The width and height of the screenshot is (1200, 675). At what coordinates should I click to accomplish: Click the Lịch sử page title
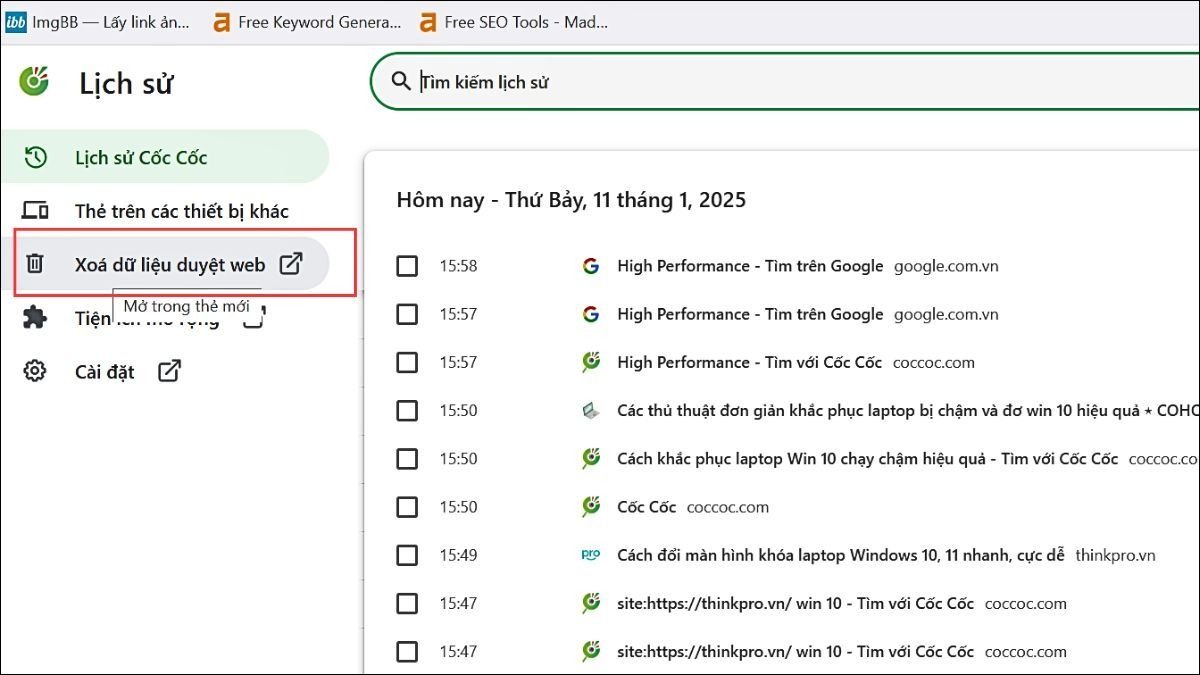click(x=126, y=83)
